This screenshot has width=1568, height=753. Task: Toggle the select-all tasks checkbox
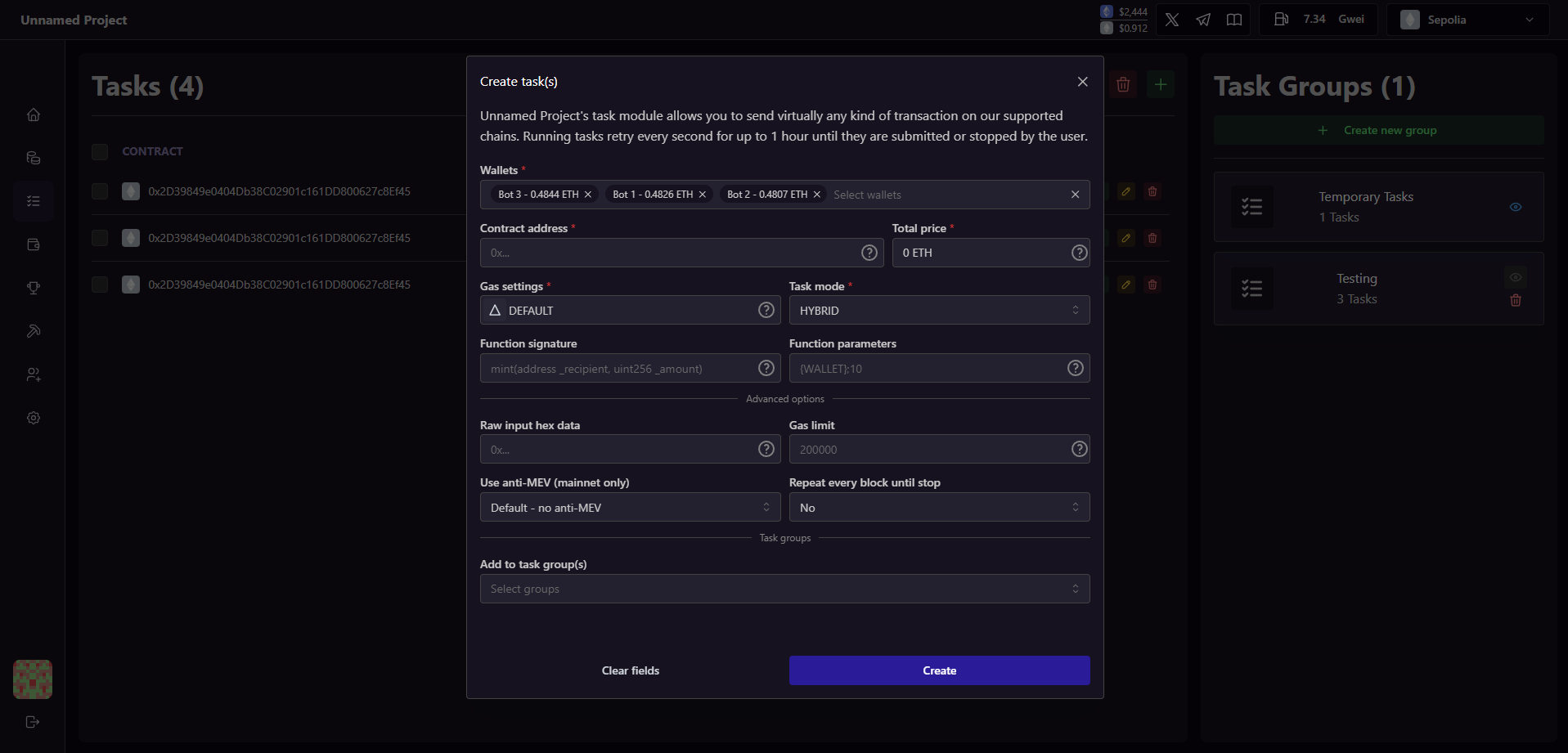(x=100, y=152)
